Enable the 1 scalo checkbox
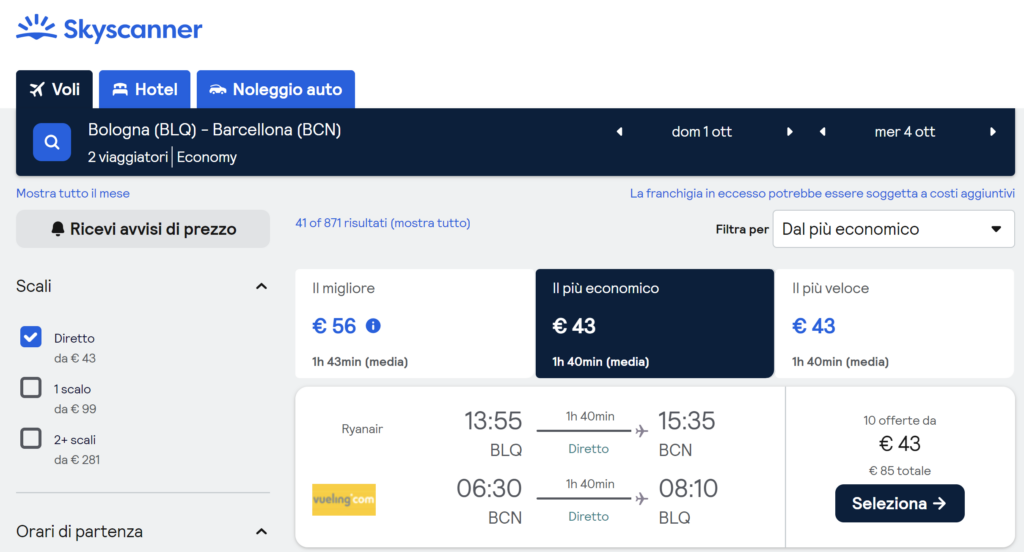 coord(31,388)
